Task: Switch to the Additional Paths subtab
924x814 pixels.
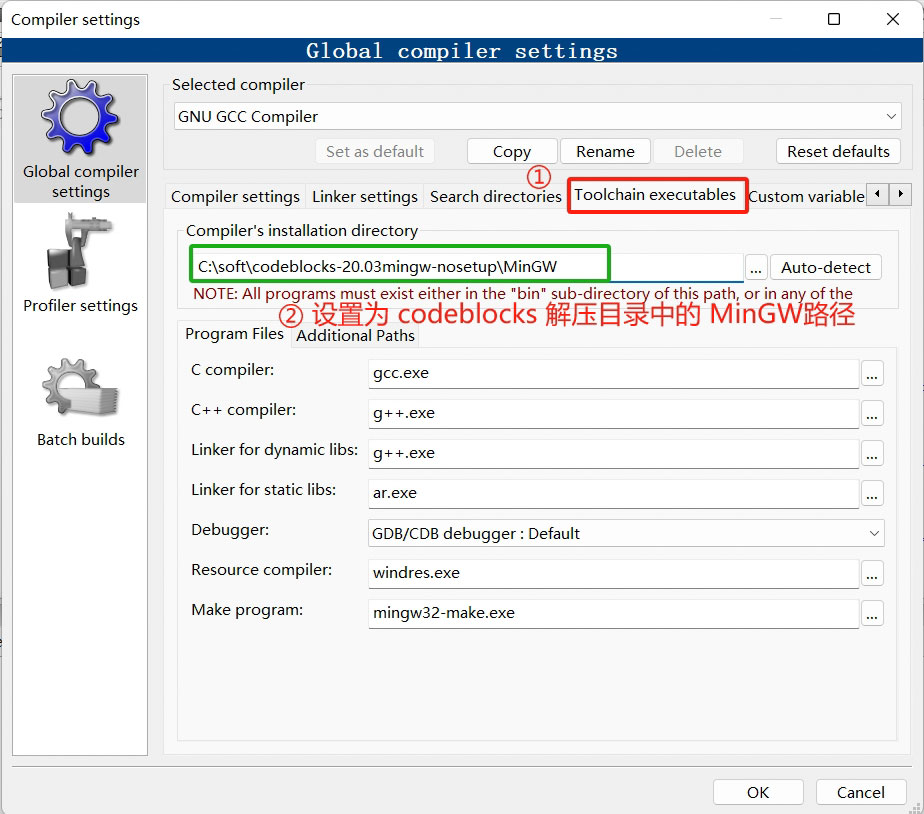Action: point(355,335)
